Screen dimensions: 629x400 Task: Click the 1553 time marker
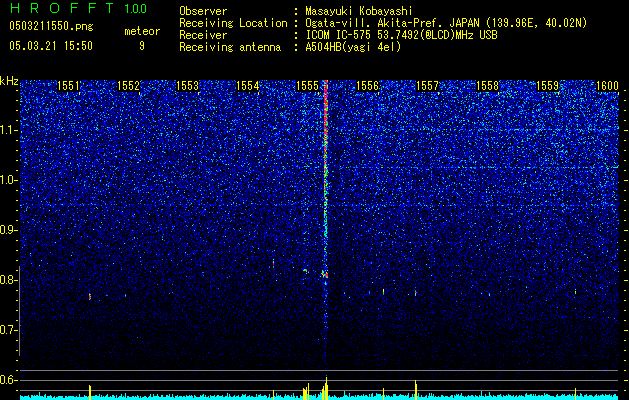(188, 86)
